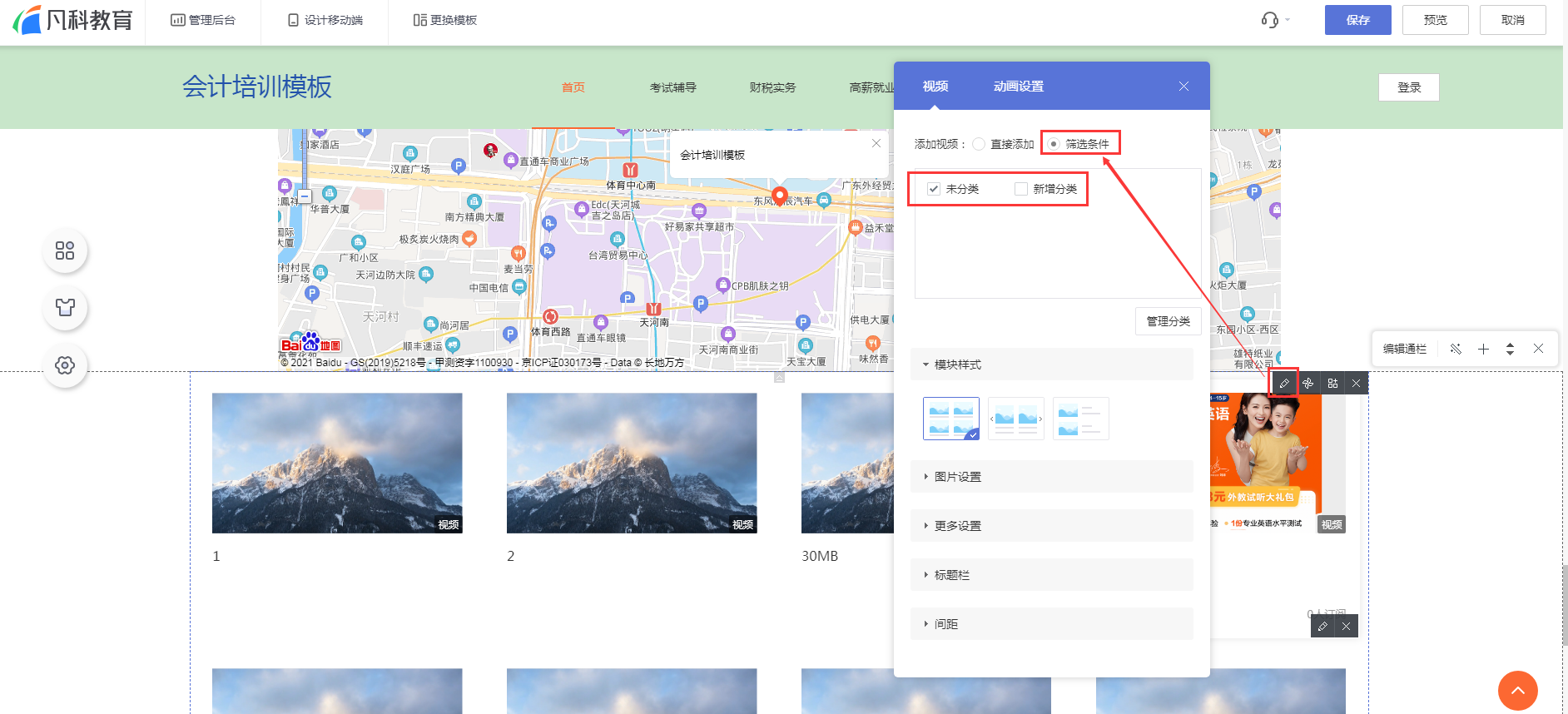Click the 凡科教育 logo
1568x714 pixels.
tap(73, 19)
